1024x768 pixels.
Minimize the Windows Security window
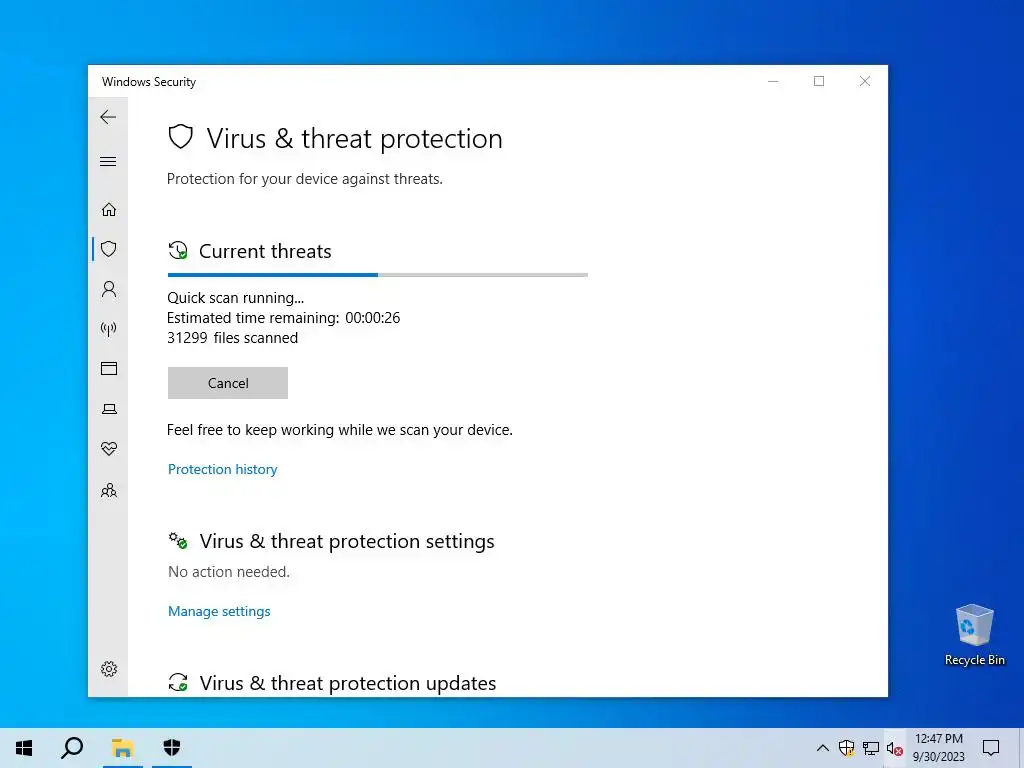[x=773, y=81]
